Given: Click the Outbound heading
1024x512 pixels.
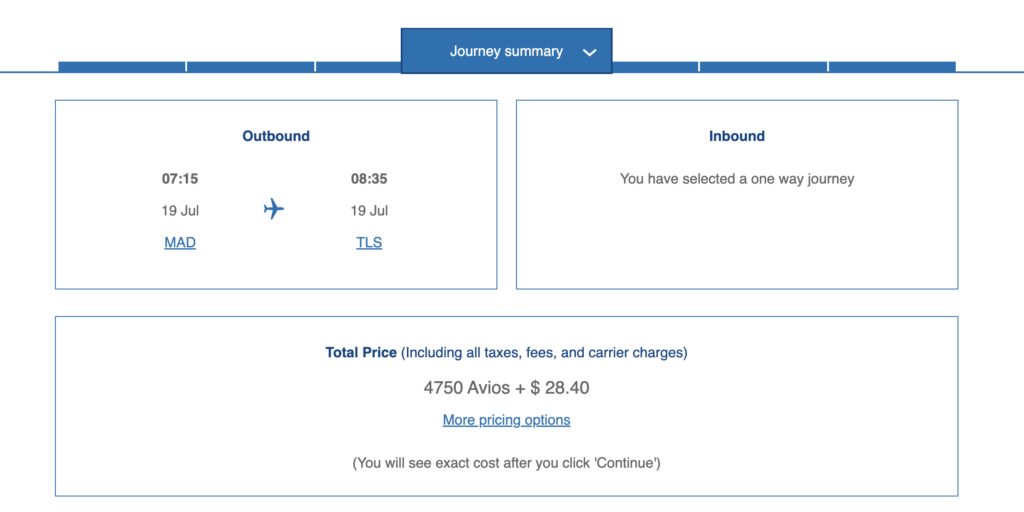Looking at the screenshot, I should click(x=276, y=136).
